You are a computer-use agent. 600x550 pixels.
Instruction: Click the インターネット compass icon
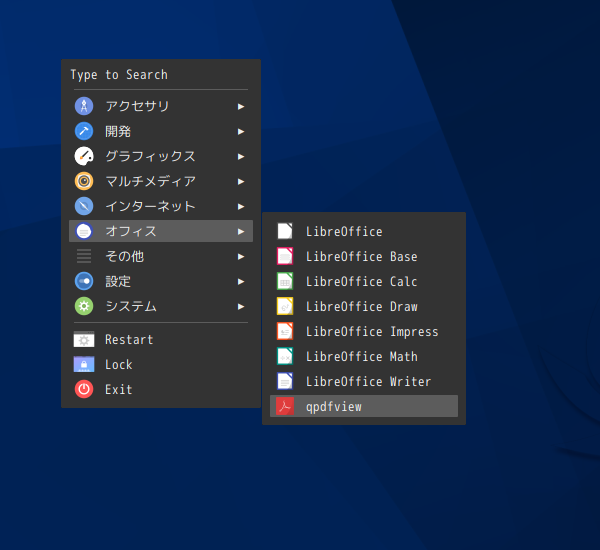click(x=84, y=206)
